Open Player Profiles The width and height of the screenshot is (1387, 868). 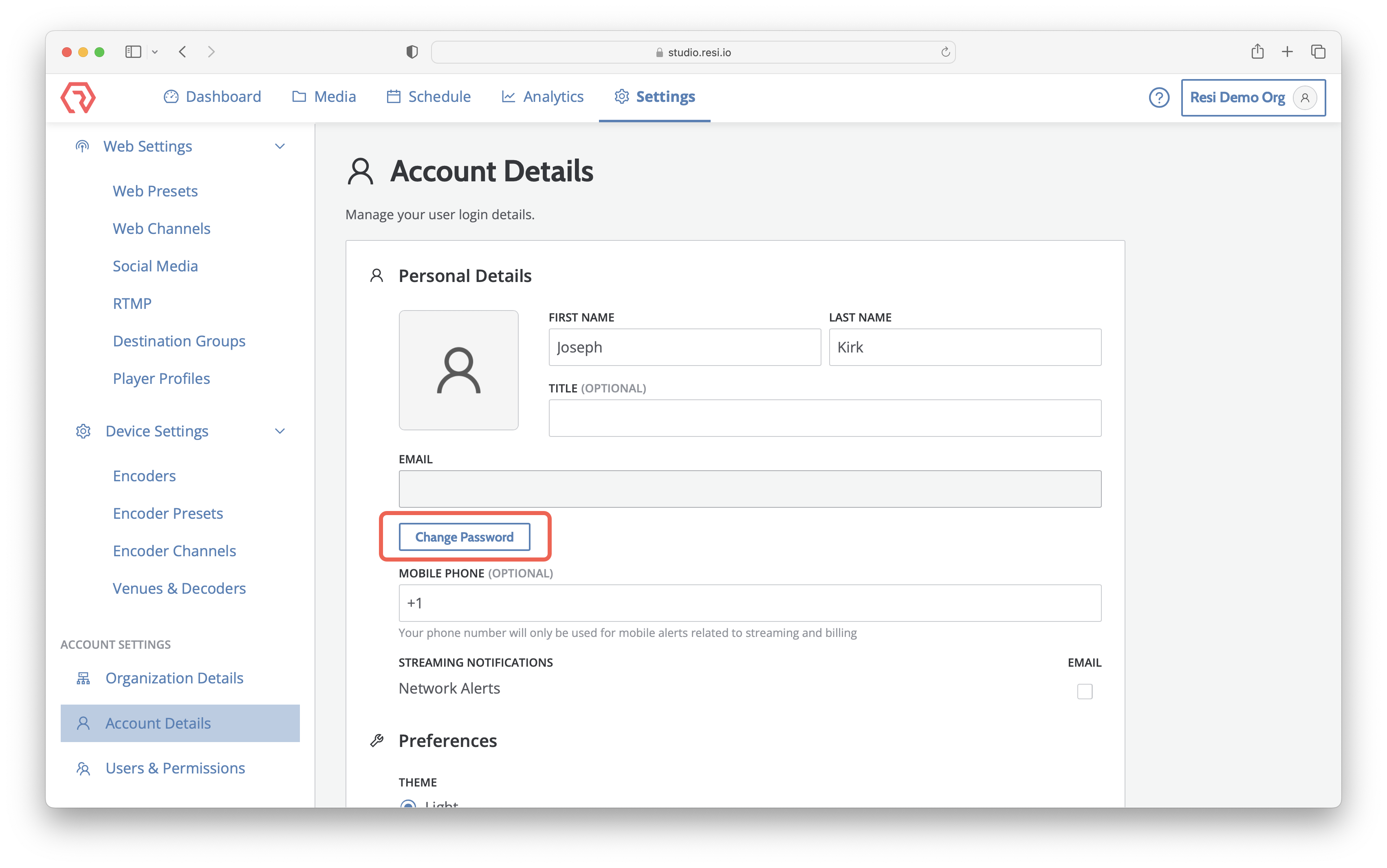tap(161, 378)
